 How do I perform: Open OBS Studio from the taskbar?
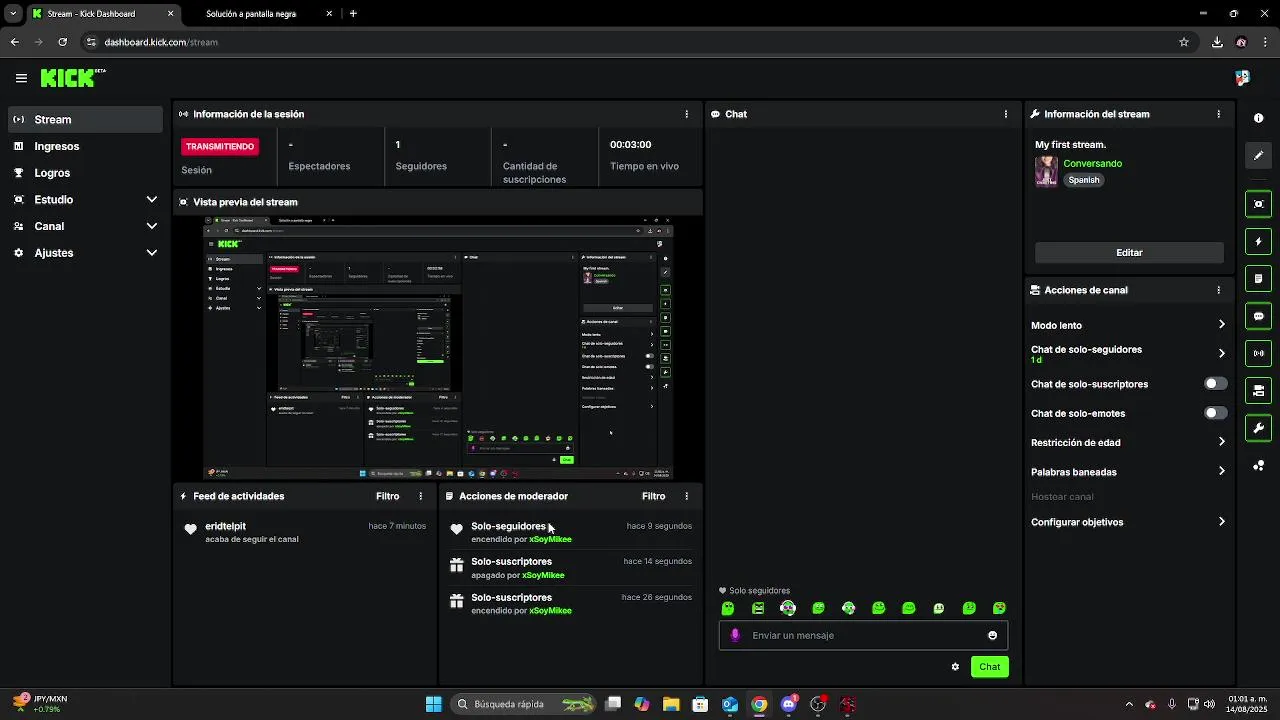(x=818, y=704)
